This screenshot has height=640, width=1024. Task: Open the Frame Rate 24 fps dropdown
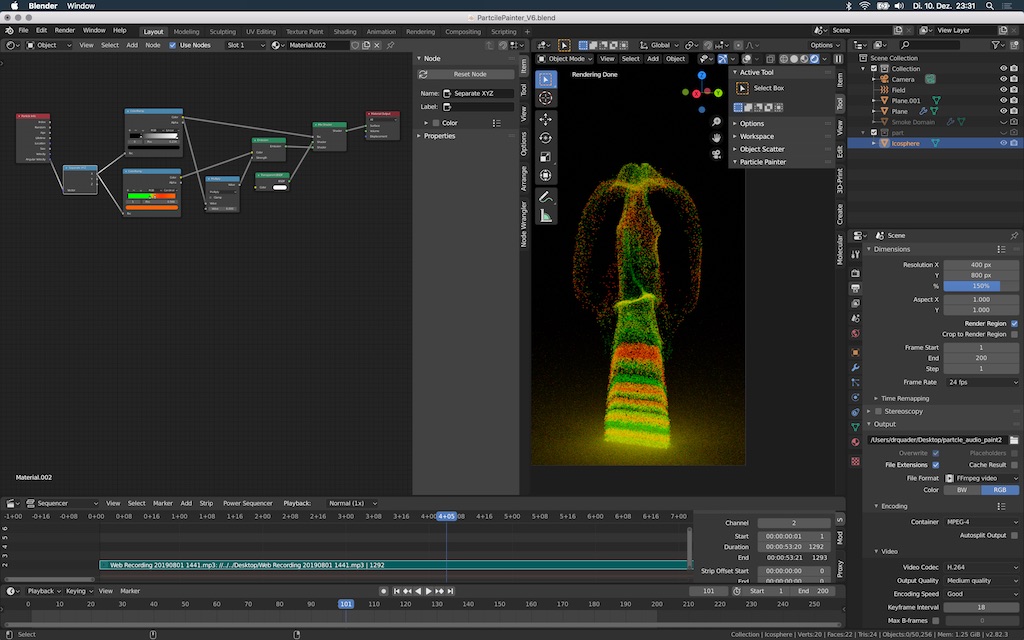click(982, 382)
